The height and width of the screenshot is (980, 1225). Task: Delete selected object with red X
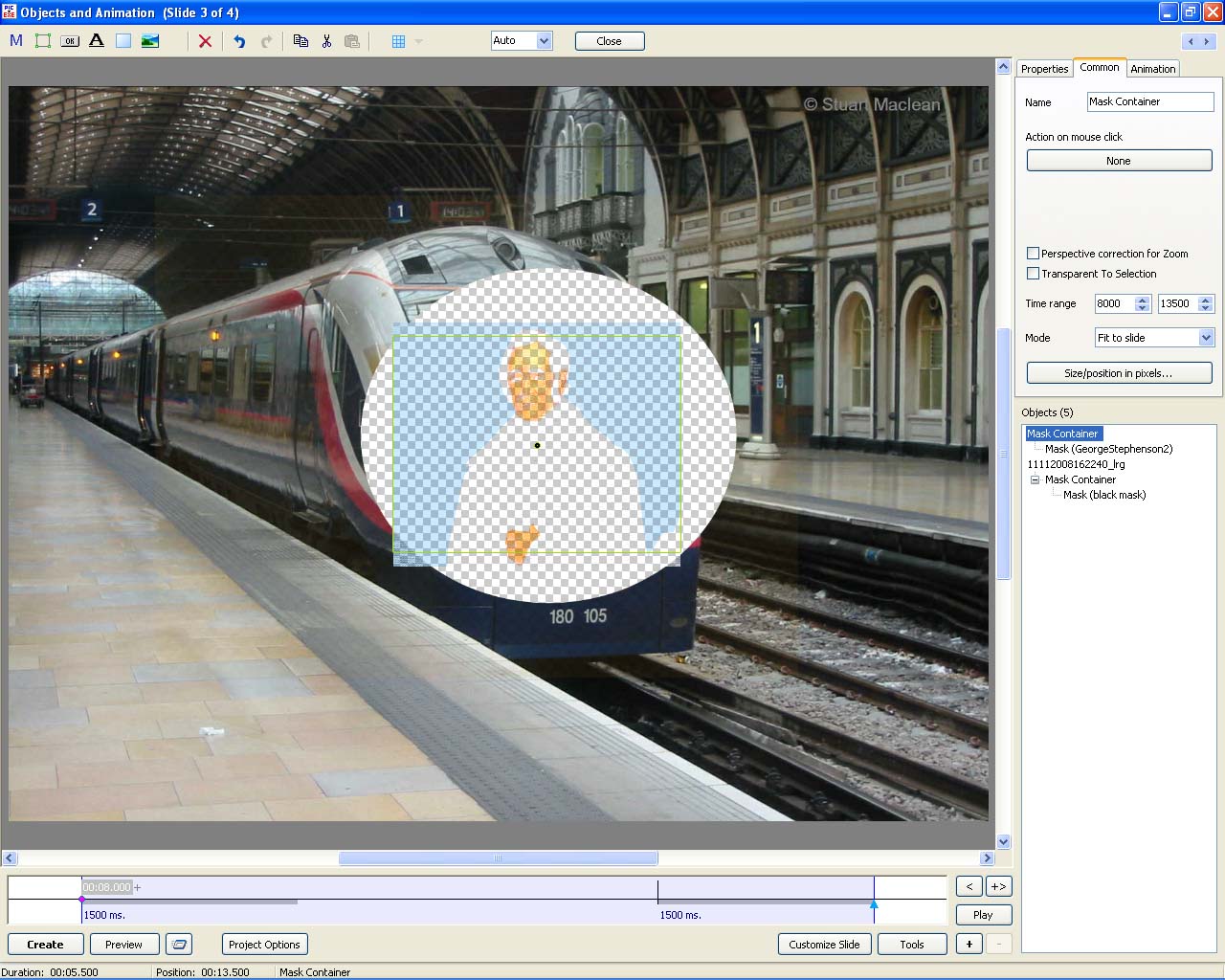(205, 41)
